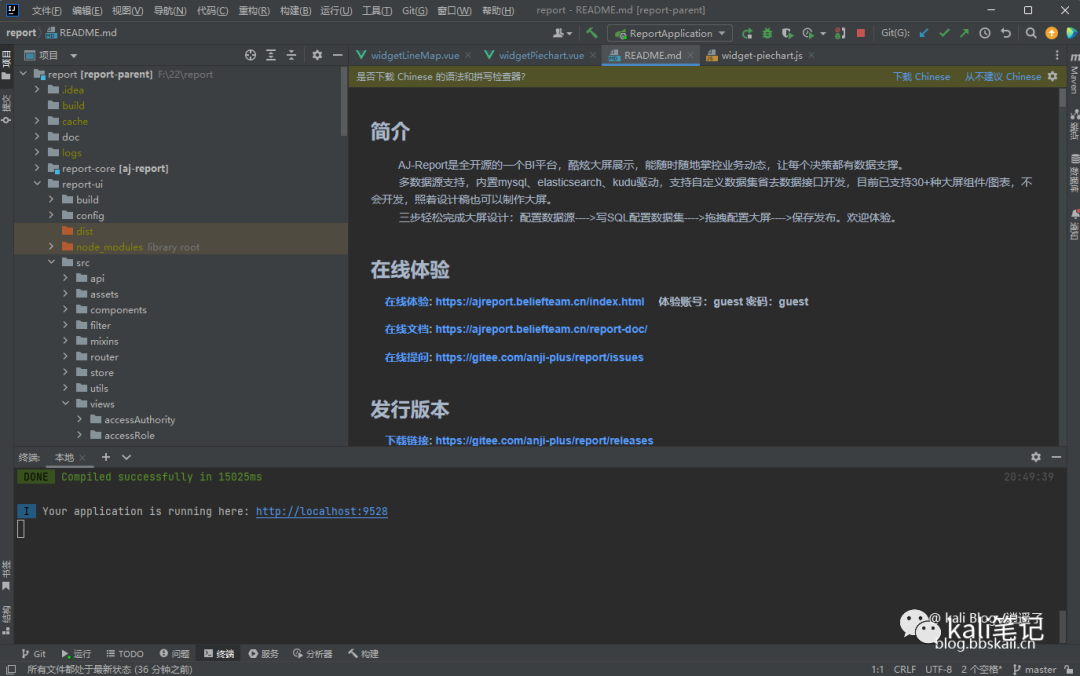
Task: Switch to widgetPiechart.vue tab
Action: (541, 55)
